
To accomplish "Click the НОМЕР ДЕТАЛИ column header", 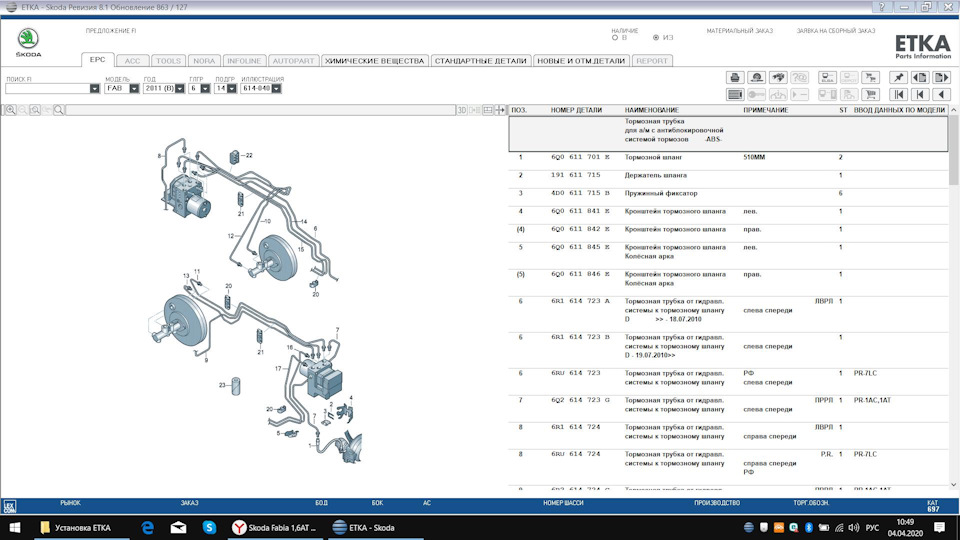I will tap(576, 110).
